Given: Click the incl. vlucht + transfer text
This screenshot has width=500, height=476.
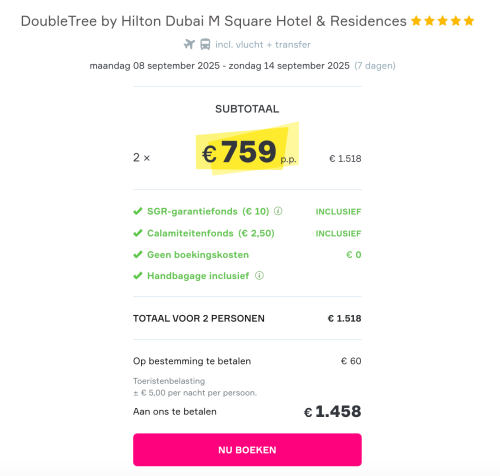Looking at the screenshot, I should click(263, 45).
